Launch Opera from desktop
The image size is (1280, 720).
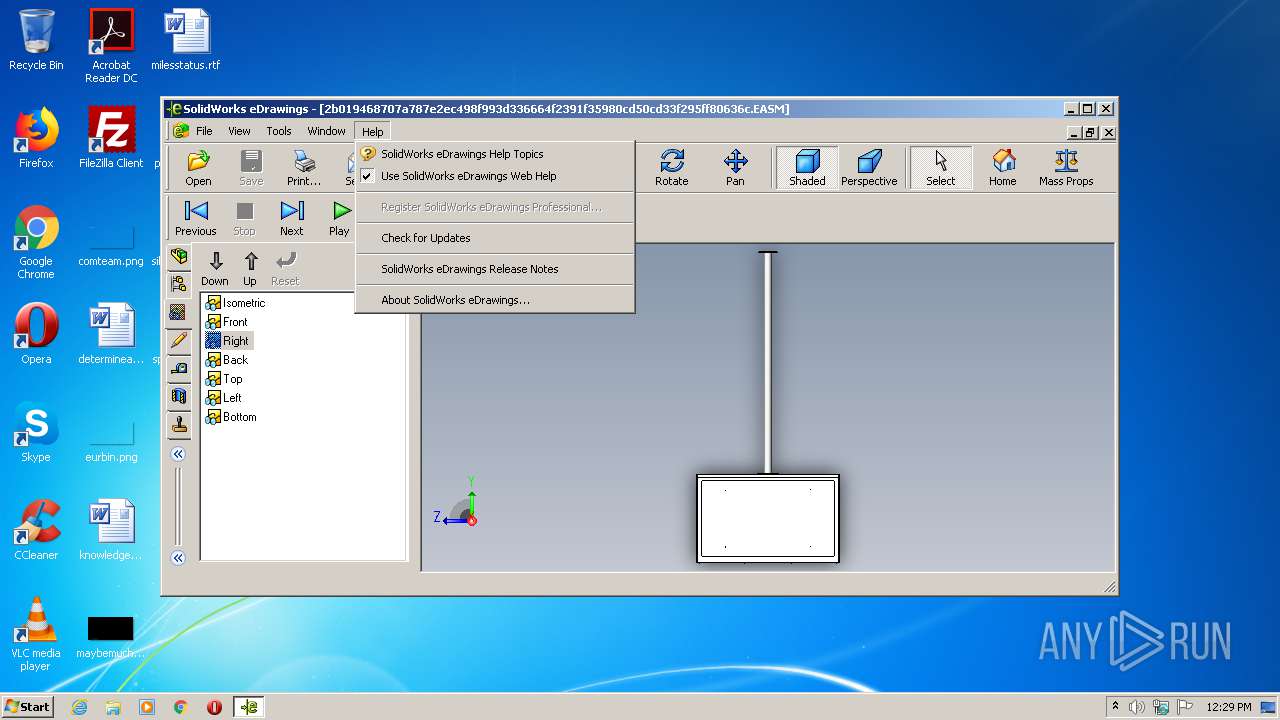point(36,334)
